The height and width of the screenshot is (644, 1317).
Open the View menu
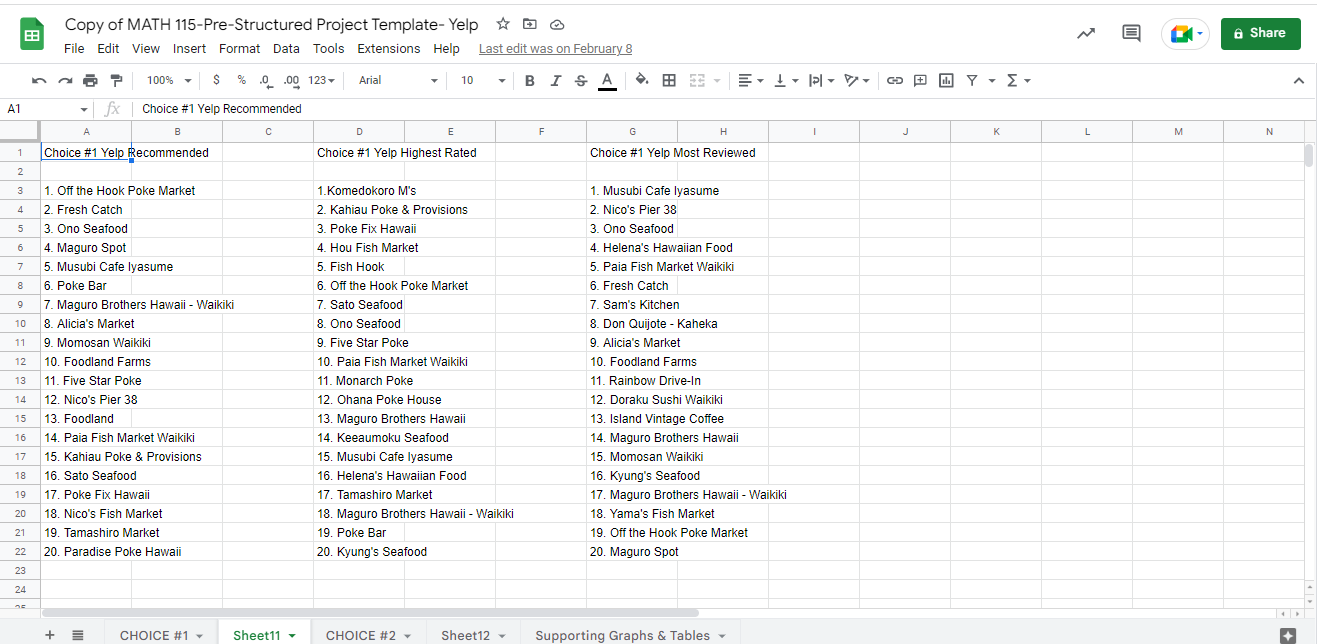click(x=146, y=48)
